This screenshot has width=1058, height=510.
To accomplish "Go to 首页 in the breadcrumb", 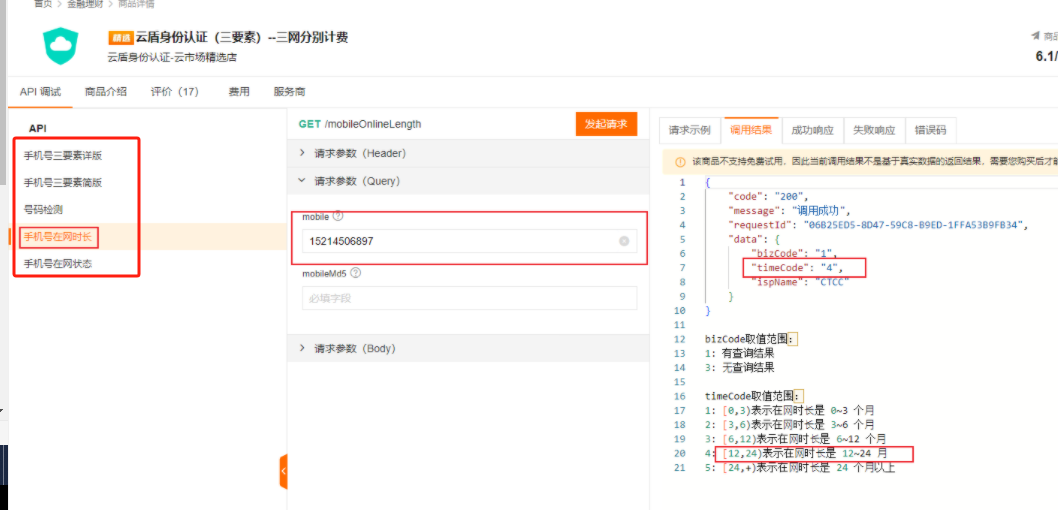I will coord(43,3).
